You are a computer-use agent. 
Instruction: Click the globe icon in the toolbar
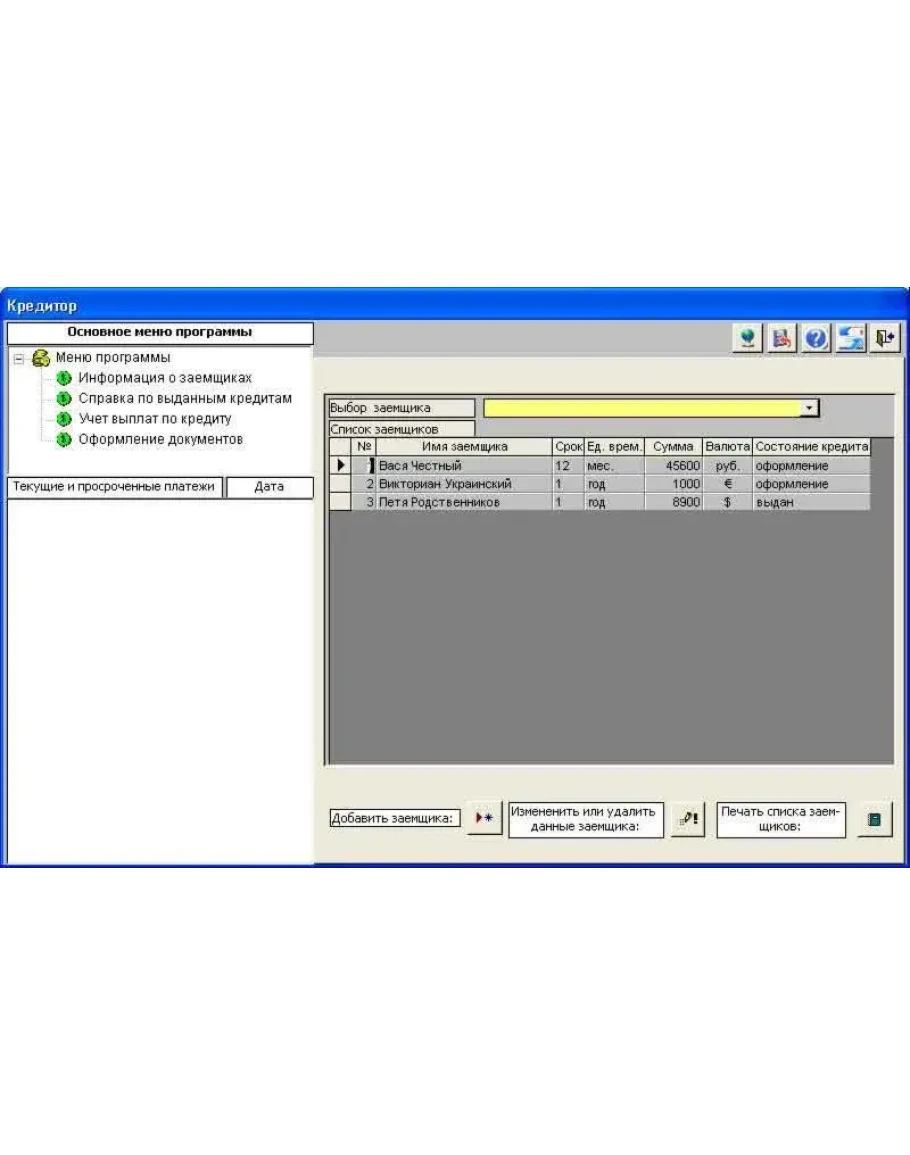pos(746,339)
